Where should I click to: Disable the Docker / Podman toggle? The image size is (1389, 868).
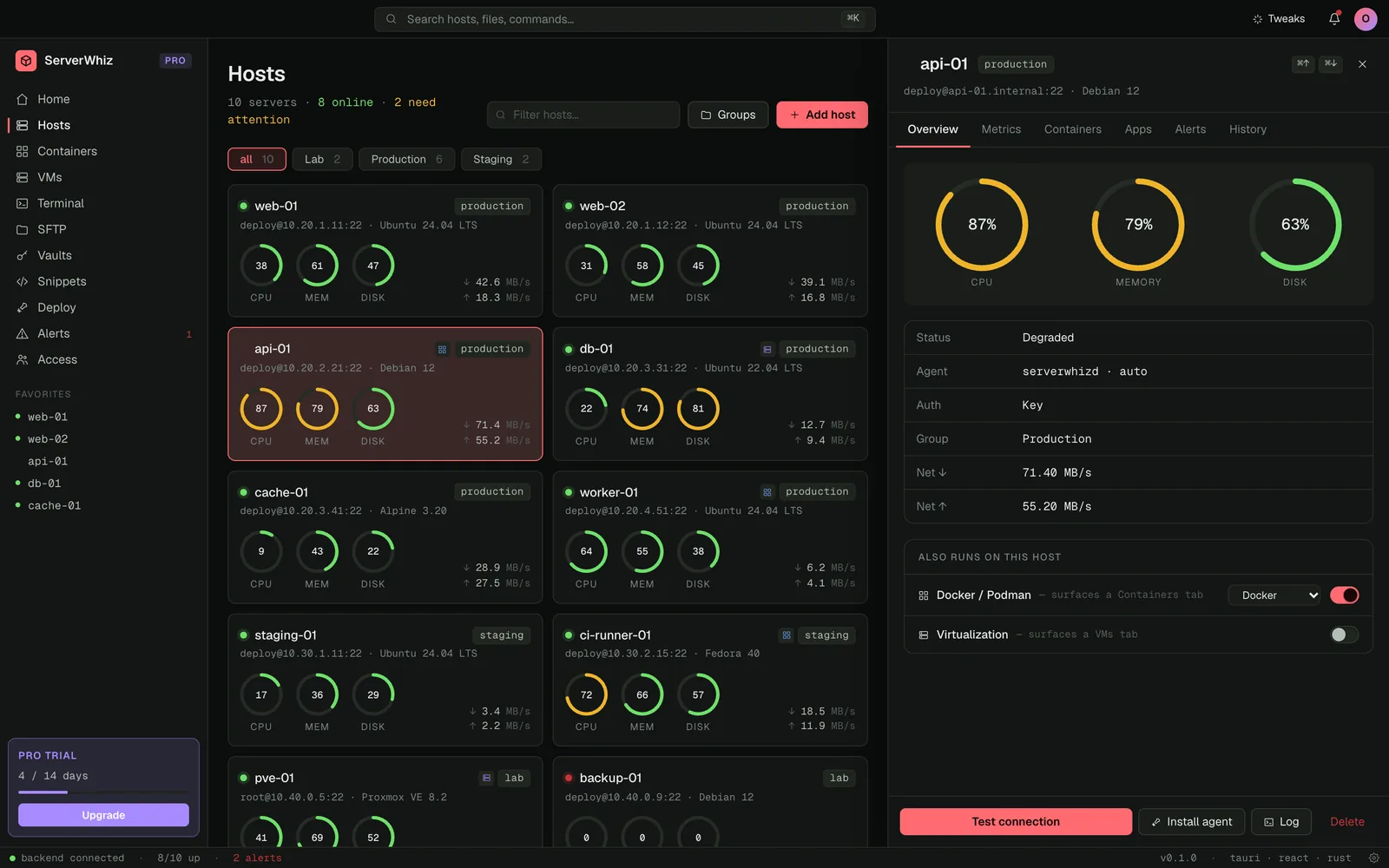click(1345, 595)
